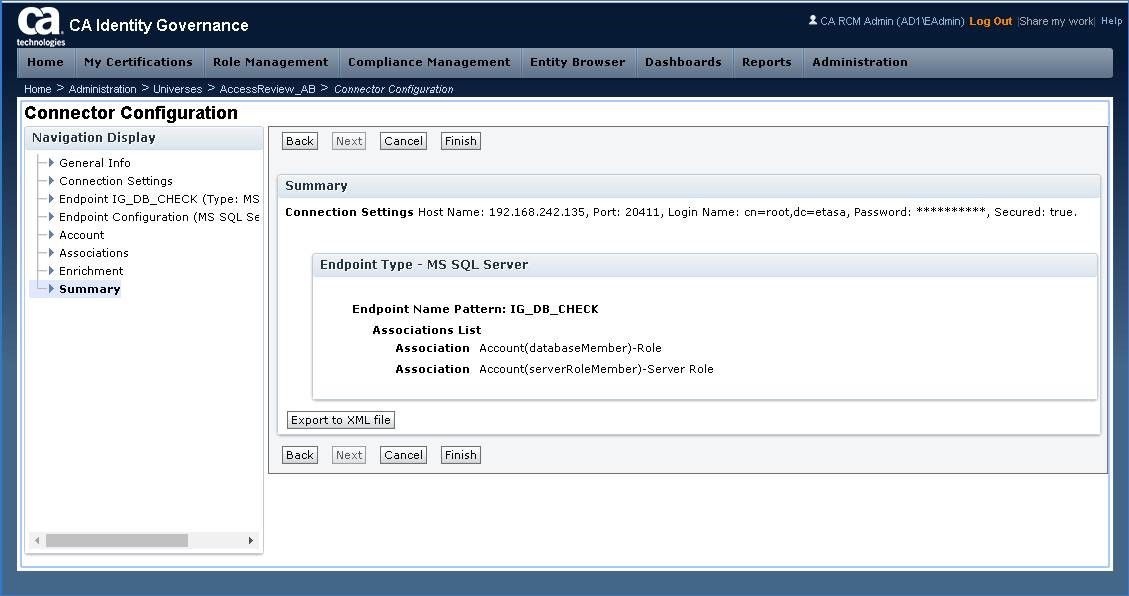Viewport: 1129px width, 596px height.
Task: Go to Universes in the breadcrumb
Action: (x=178, y=89)
